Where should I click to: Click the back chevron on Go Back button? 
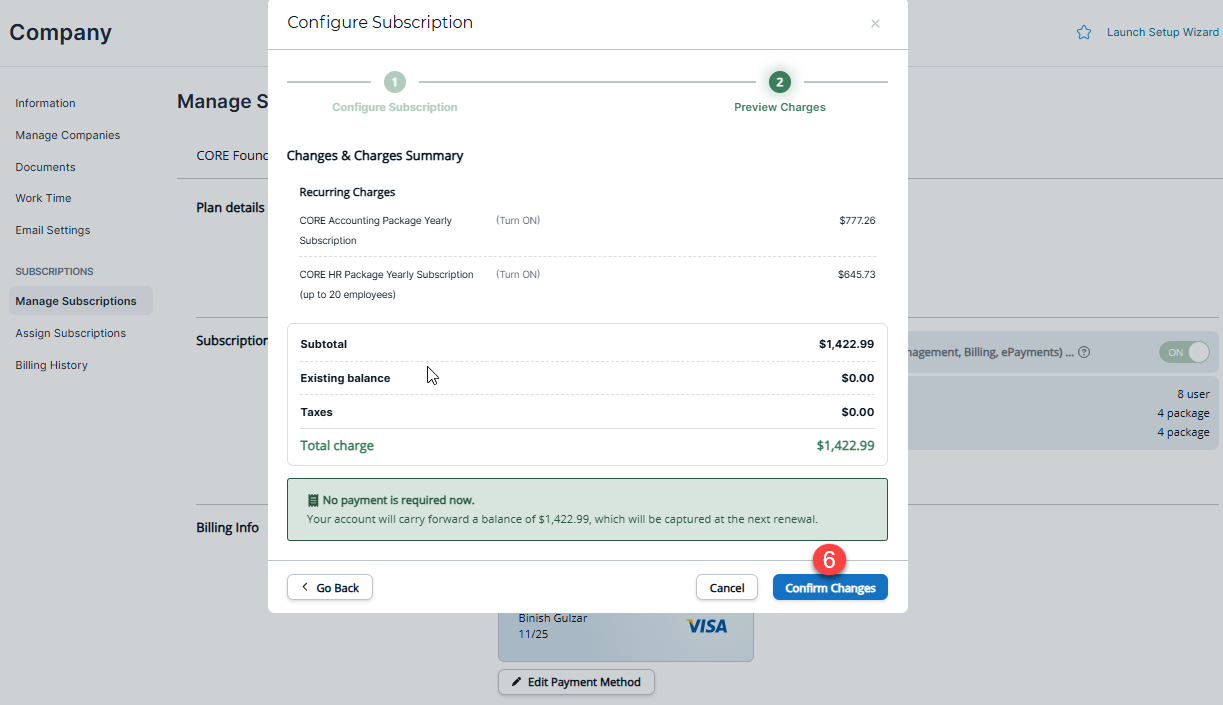(304, 587)
